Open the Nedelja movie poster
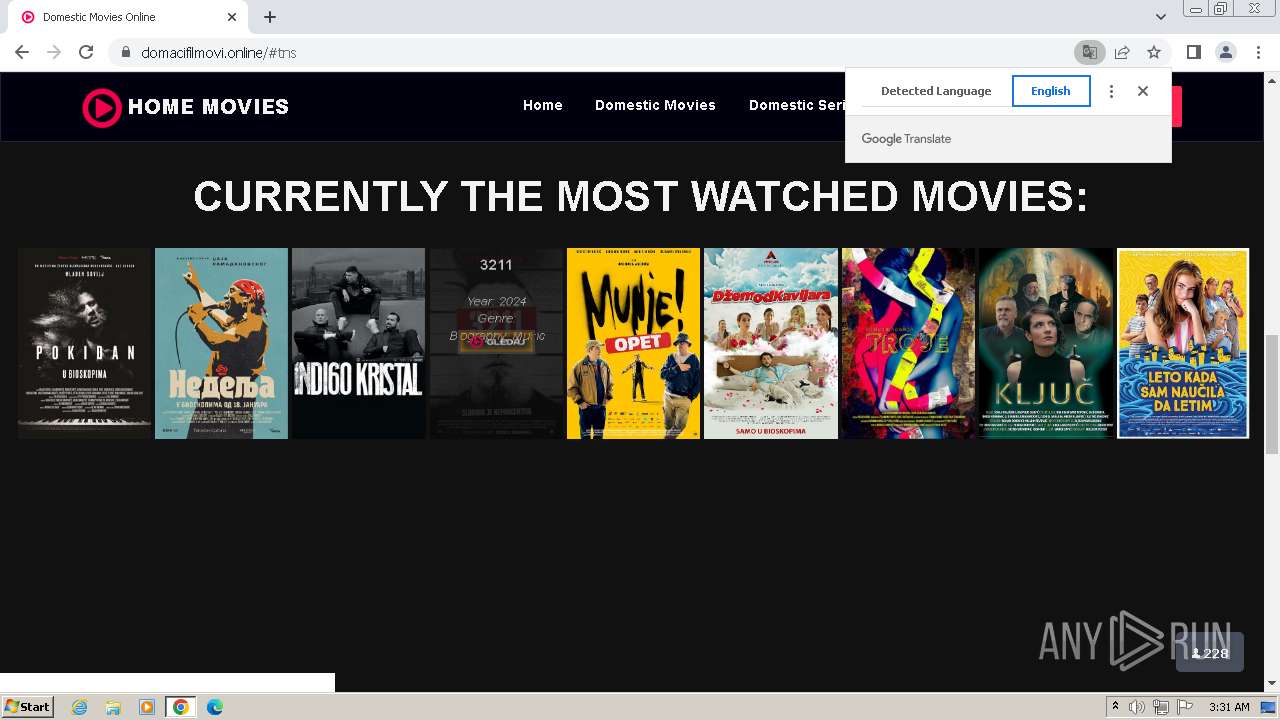 tap(221, 343)
